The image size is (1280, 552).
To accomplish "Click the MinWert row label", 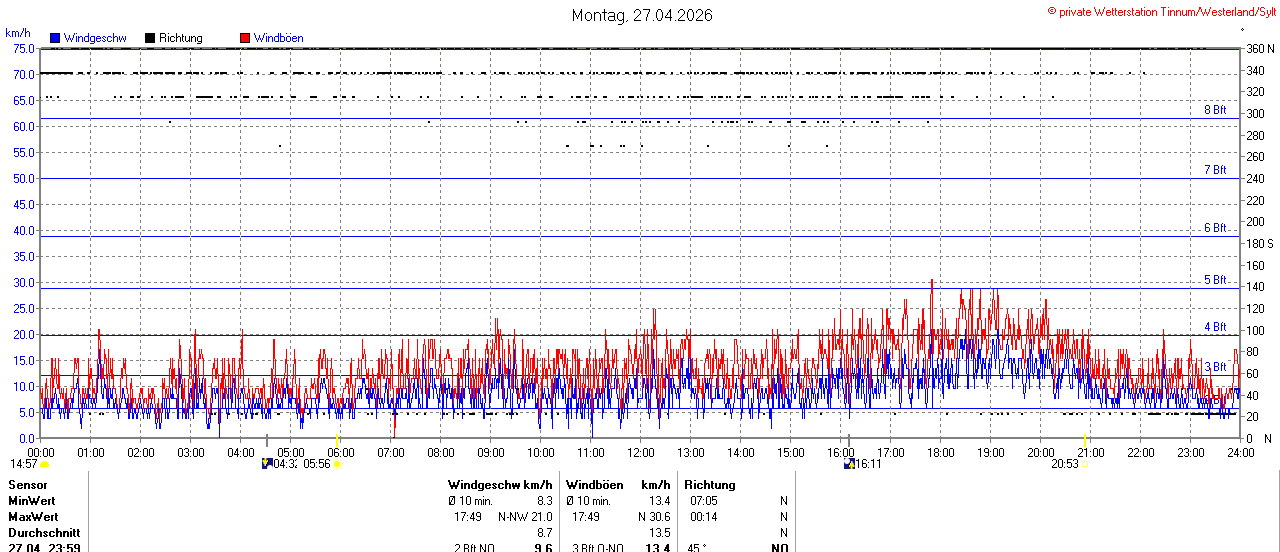I will [x=33, y=501].
